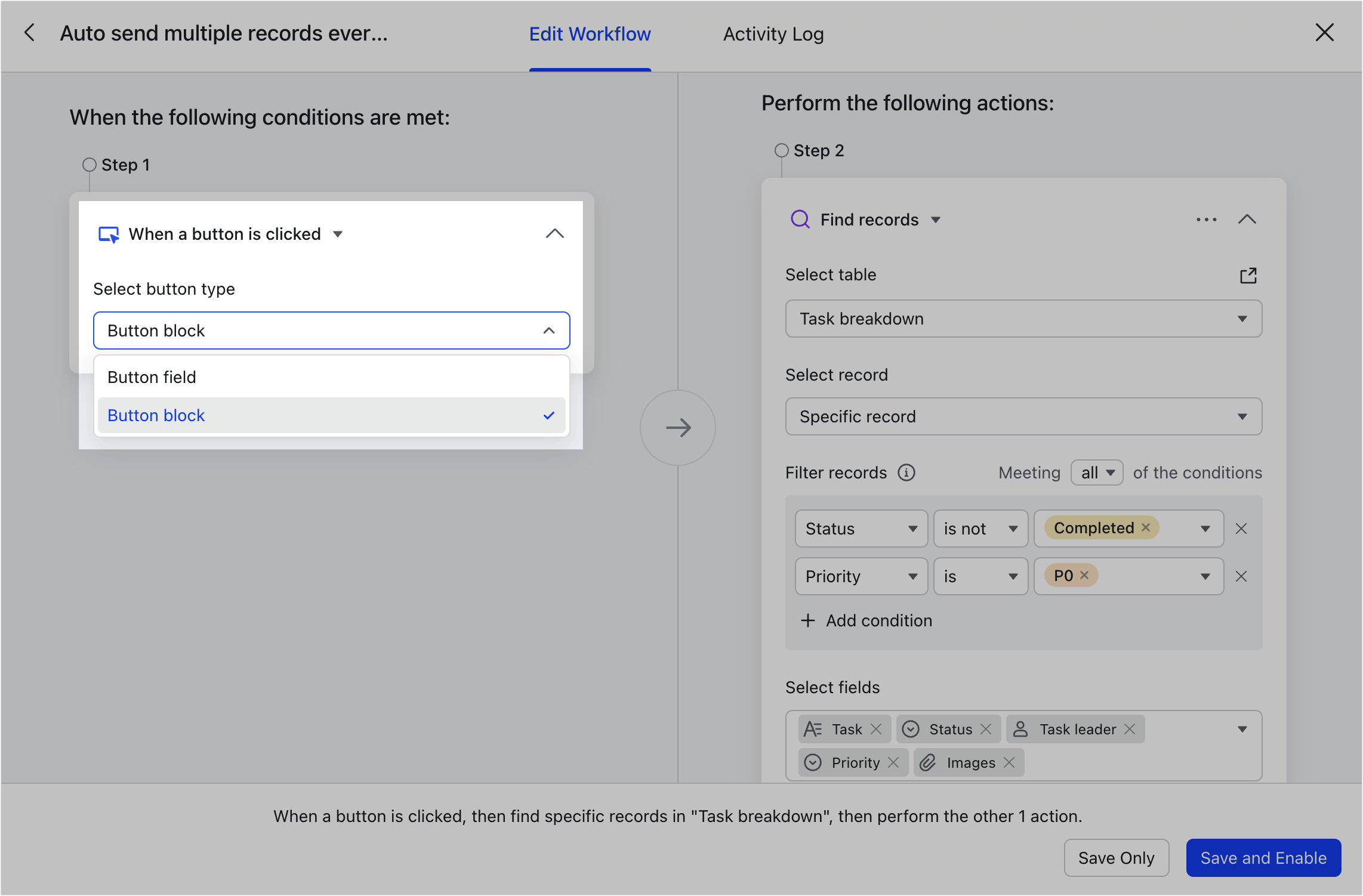Click the button-click trigger icon in Step 1
This screenshot has height=896, width=1363.
click(x=109, y=234)
